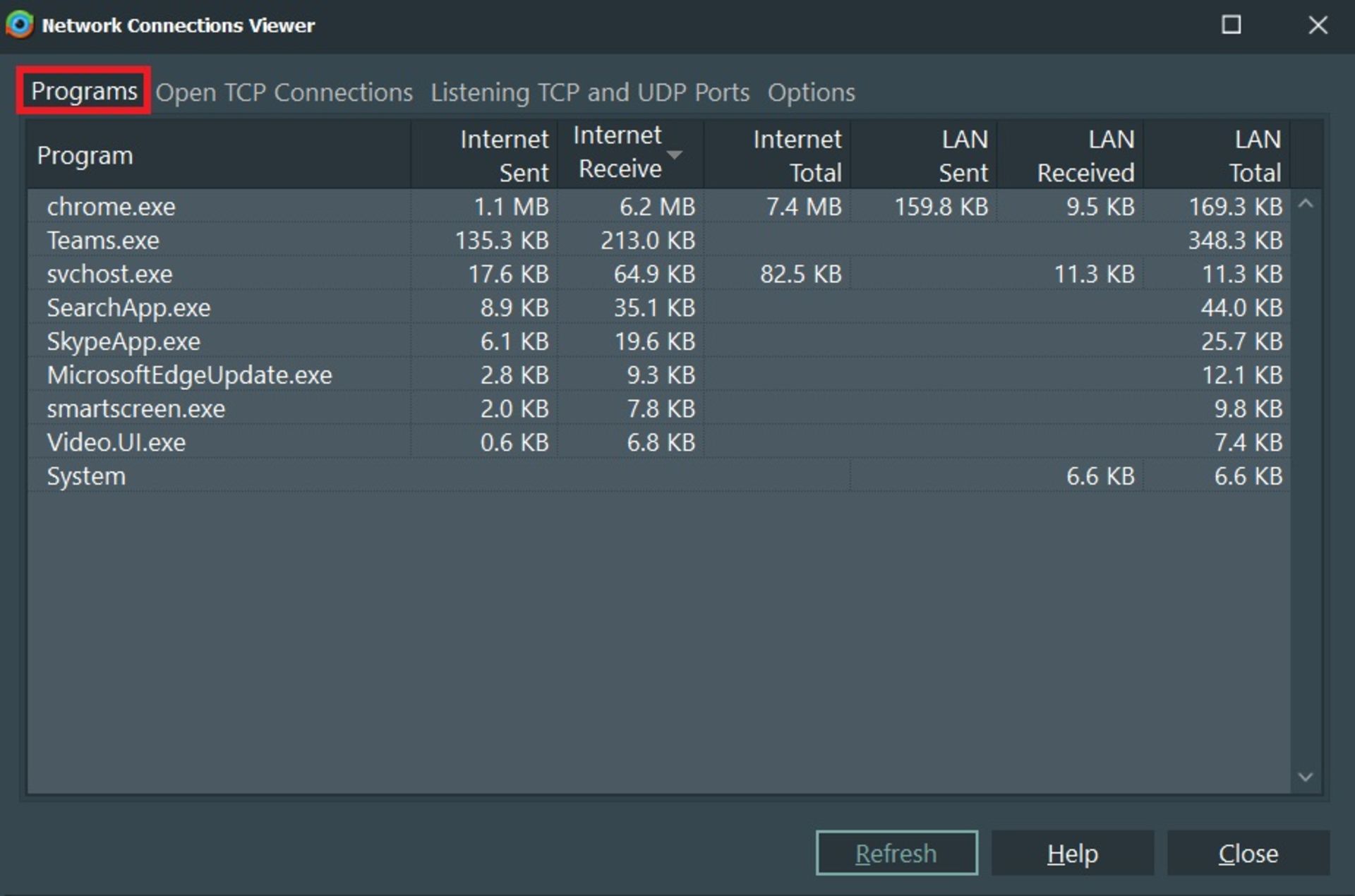Select the chrome.exe row
Viewport: 1355px width, 896px height.
click(x=659, y=207)
